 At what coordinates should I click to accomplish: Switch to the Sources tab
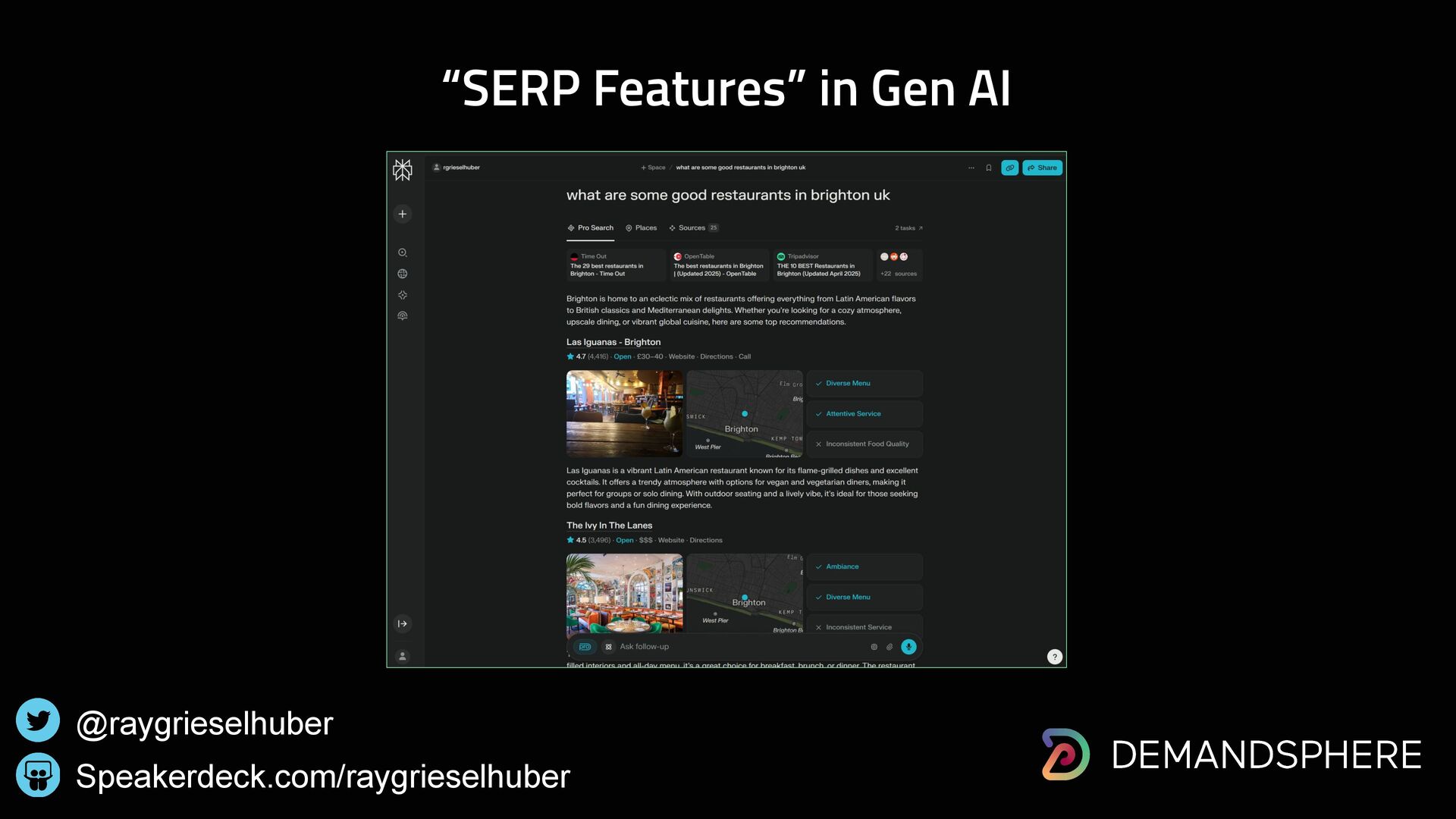pyautogui.click(x=692, y=228)
